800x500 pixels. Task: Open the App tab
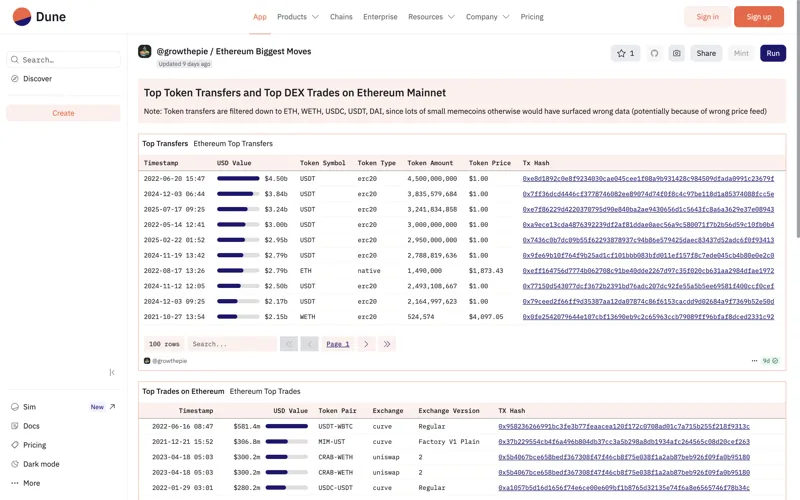pyautogui.click(x=260, y=17)
